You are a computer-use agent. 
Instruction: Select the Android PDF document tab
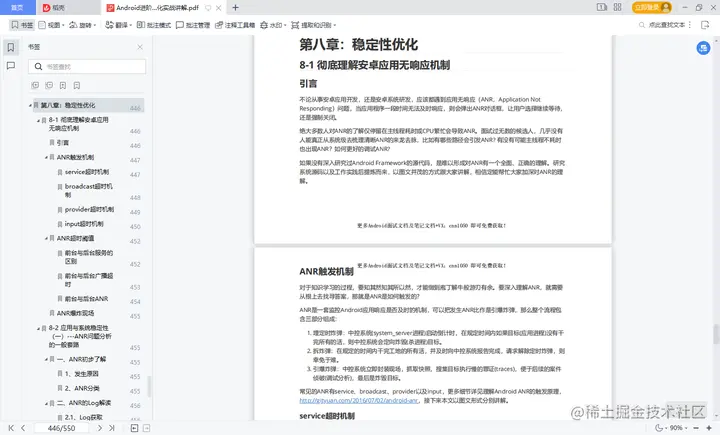[x=157, y=7]
